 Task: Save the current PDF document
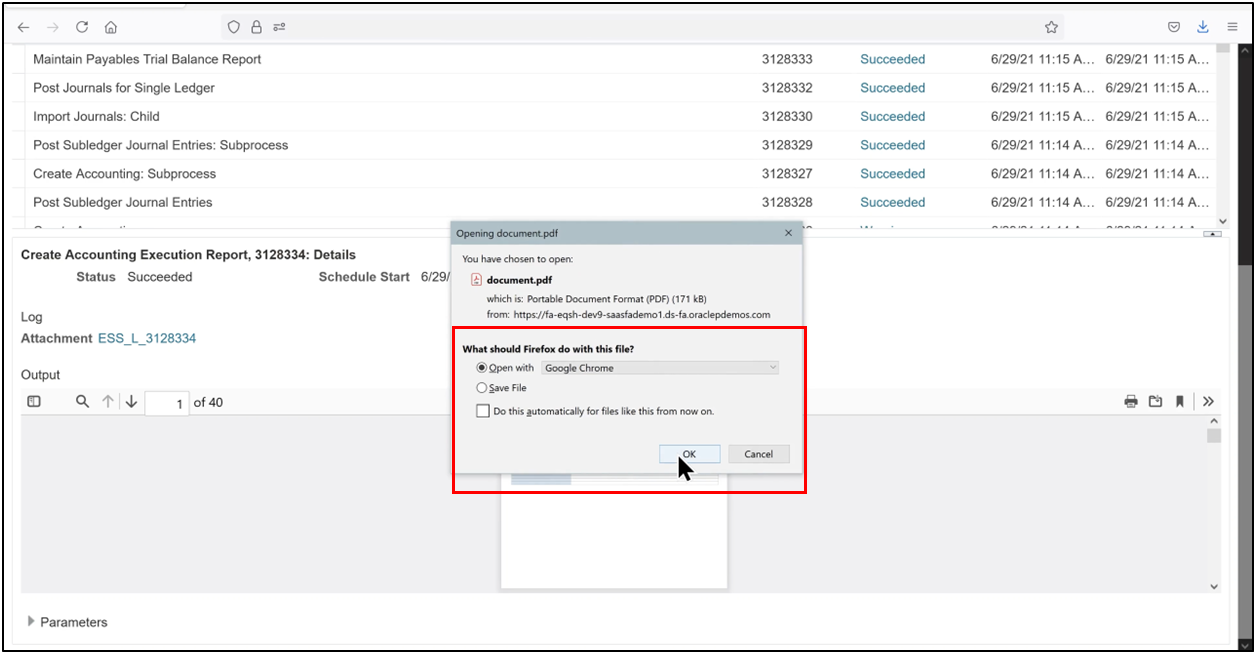click(1156, 401)
